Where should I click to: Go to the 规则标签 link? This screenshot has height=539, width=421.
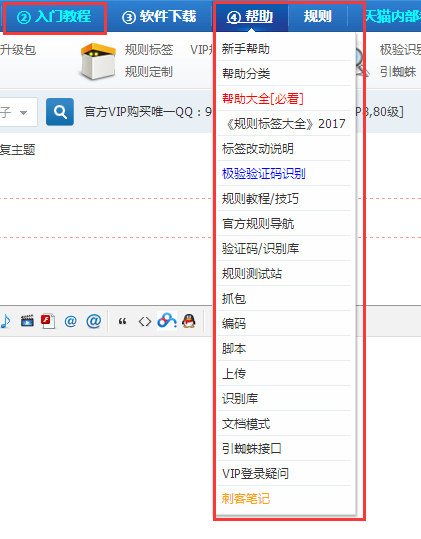[149, 50]
